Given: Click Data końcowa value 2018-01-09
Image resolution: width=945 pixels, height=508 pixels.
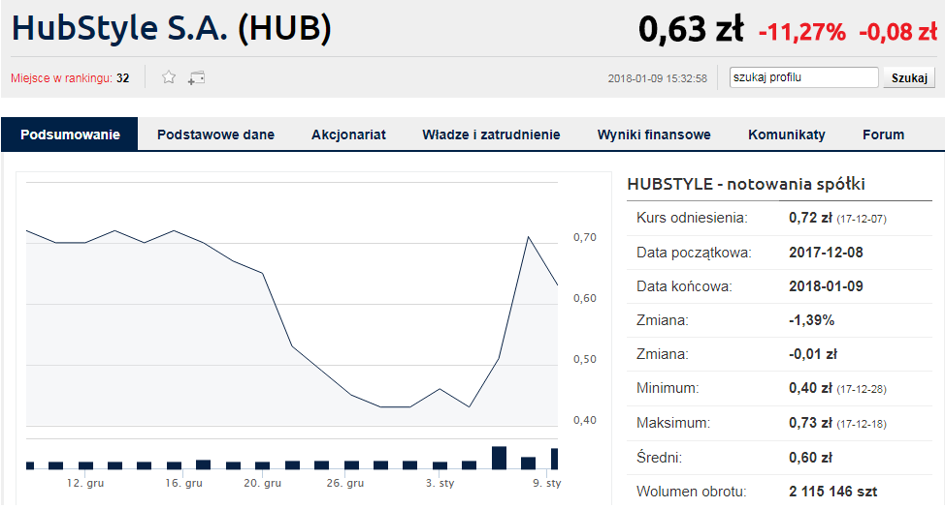Looking at the screenshot, I should [826, 286].
